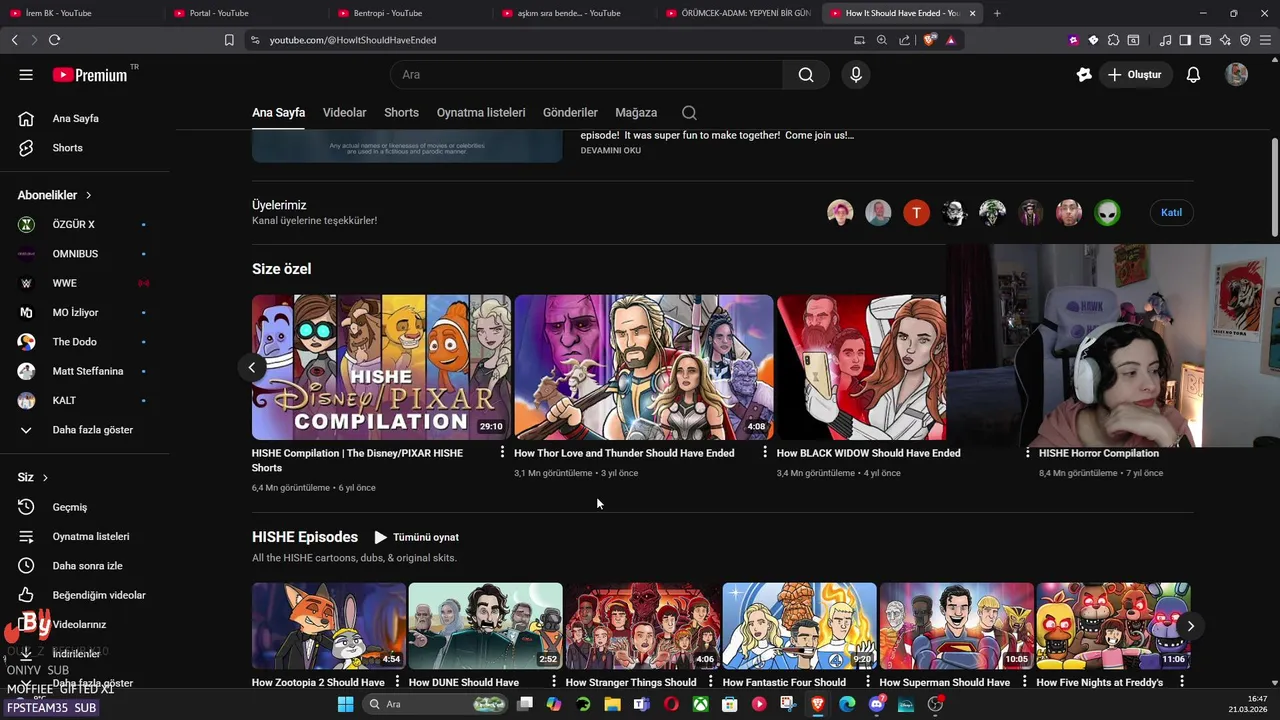Click the Brave shields lion icon

(929, 40)
